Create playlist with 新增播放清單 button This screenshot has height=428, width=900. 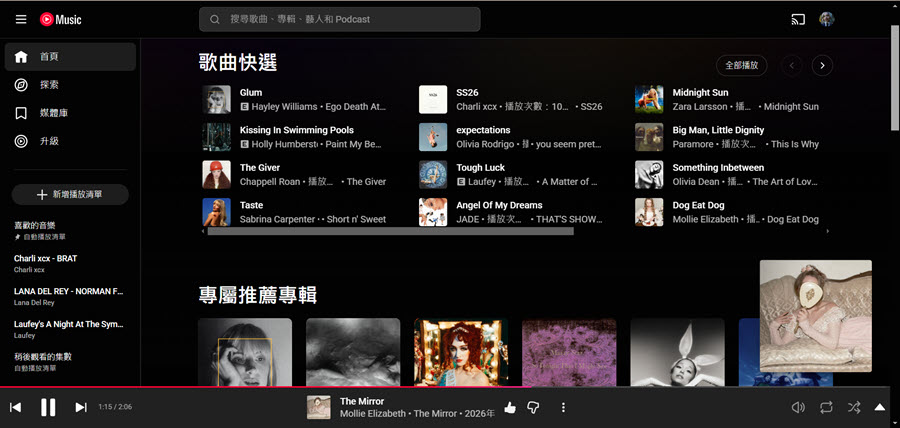point(70,194)
